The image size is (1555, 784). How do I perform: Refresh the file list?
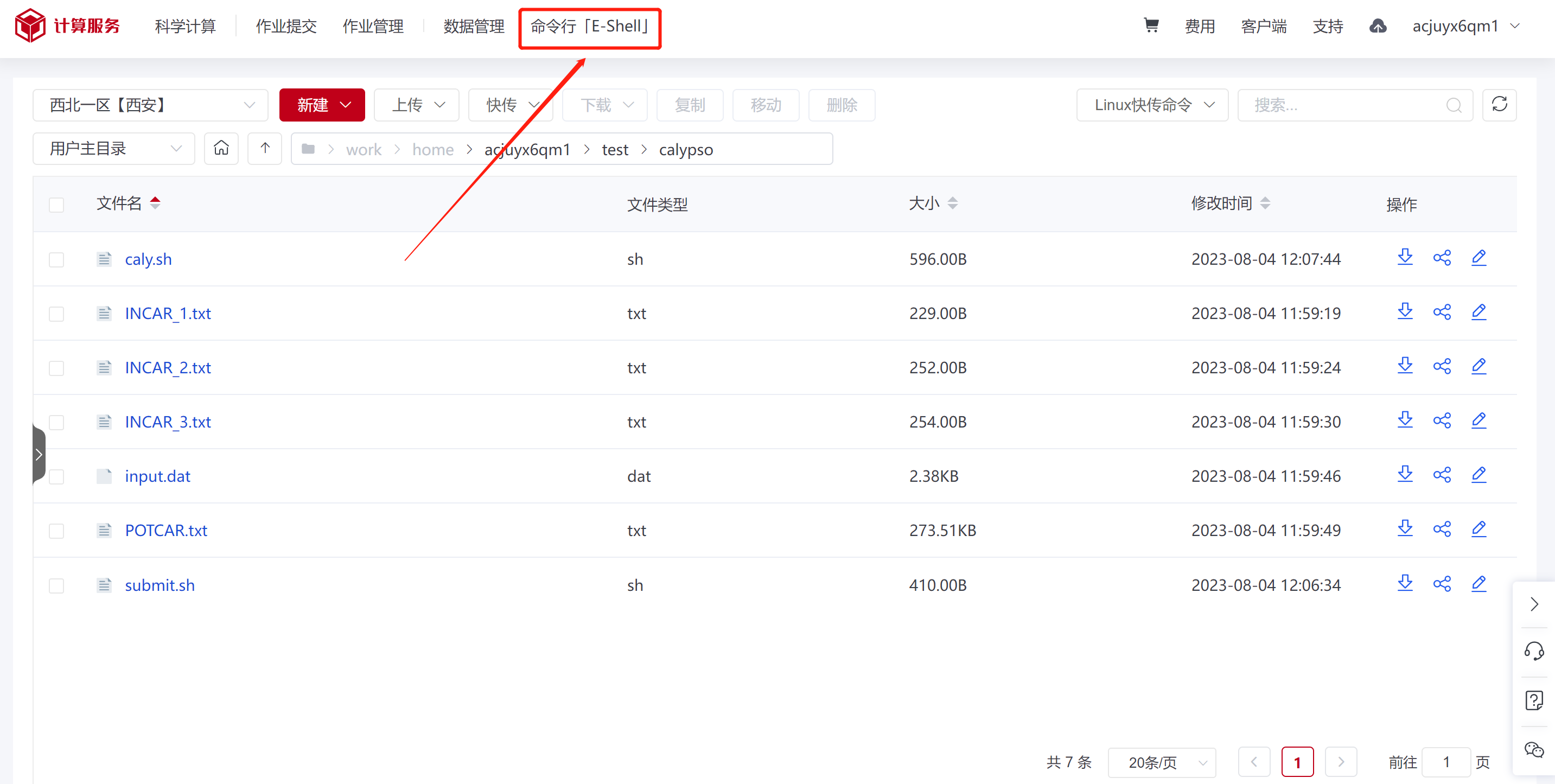(1499, 104)
